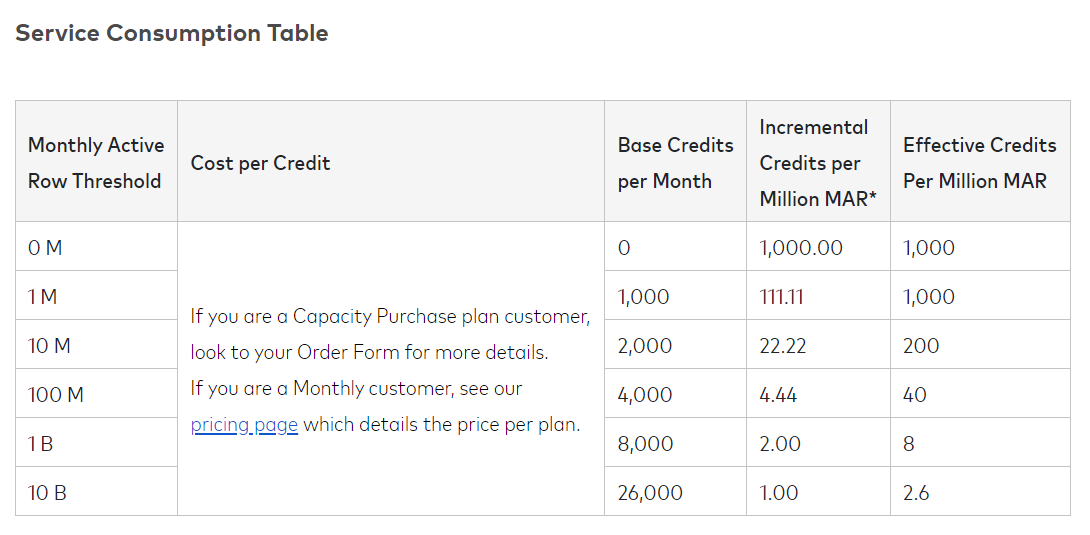Select the 2.6 effective credits cell
The height and width of the screenshot is (535, 1090).
point(916,493)
